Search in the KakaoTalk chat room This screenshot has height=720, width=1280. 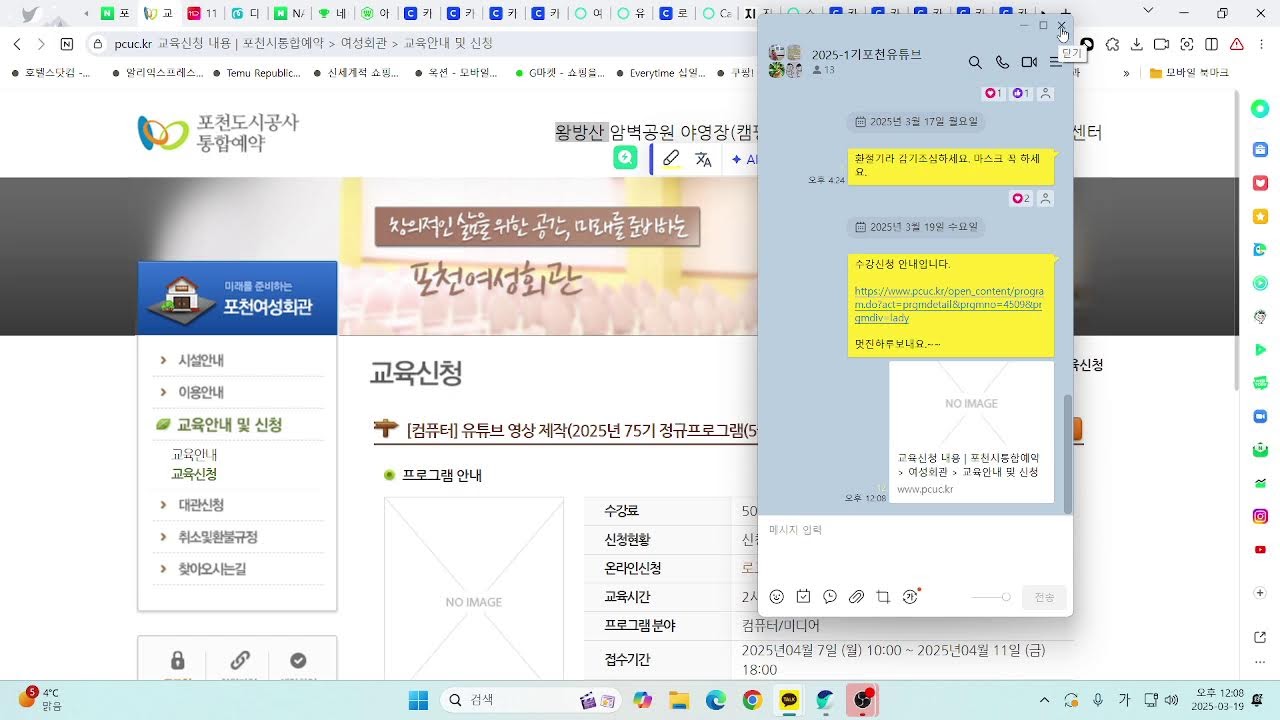975,62
